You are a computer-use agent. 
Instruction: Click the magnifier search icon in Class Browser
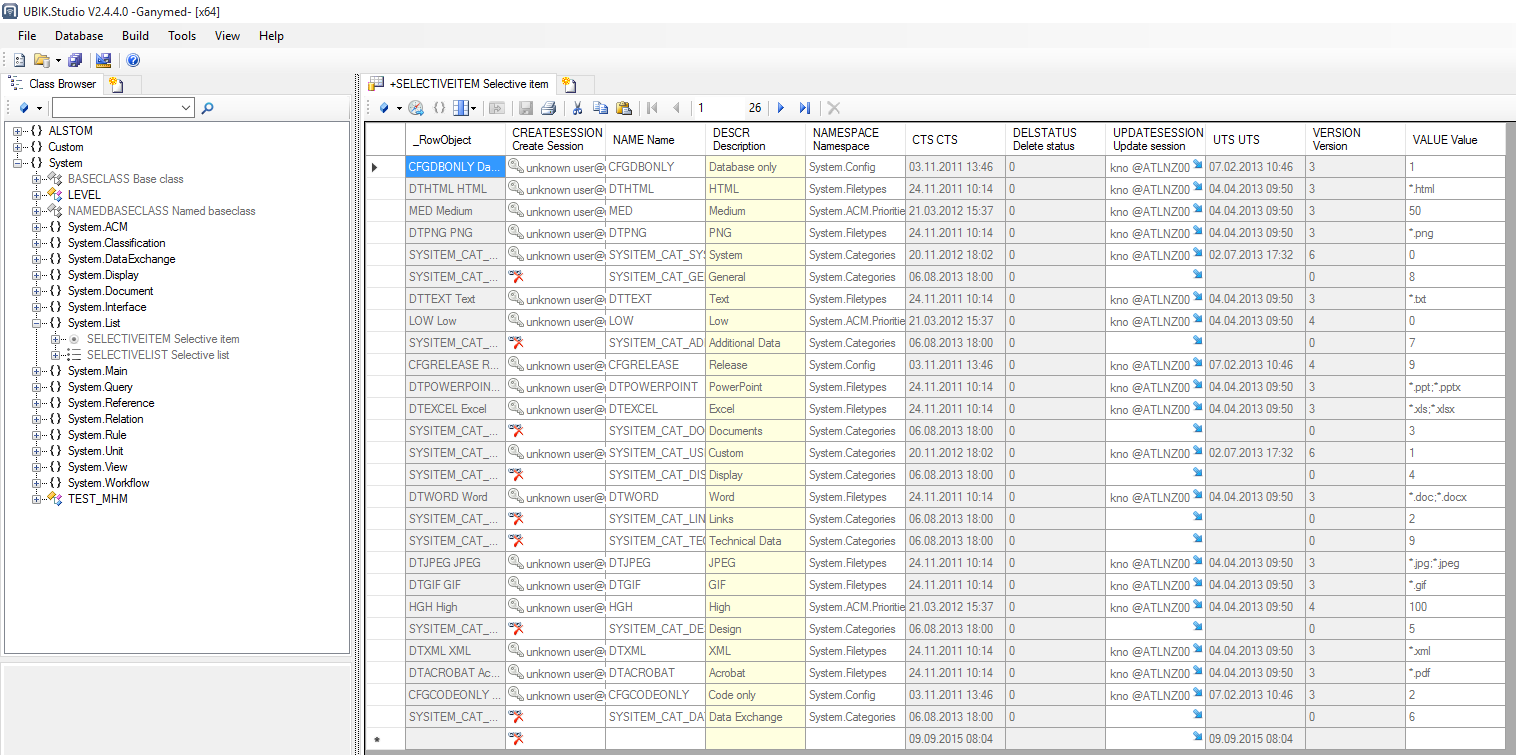click(x=207, y=108)
